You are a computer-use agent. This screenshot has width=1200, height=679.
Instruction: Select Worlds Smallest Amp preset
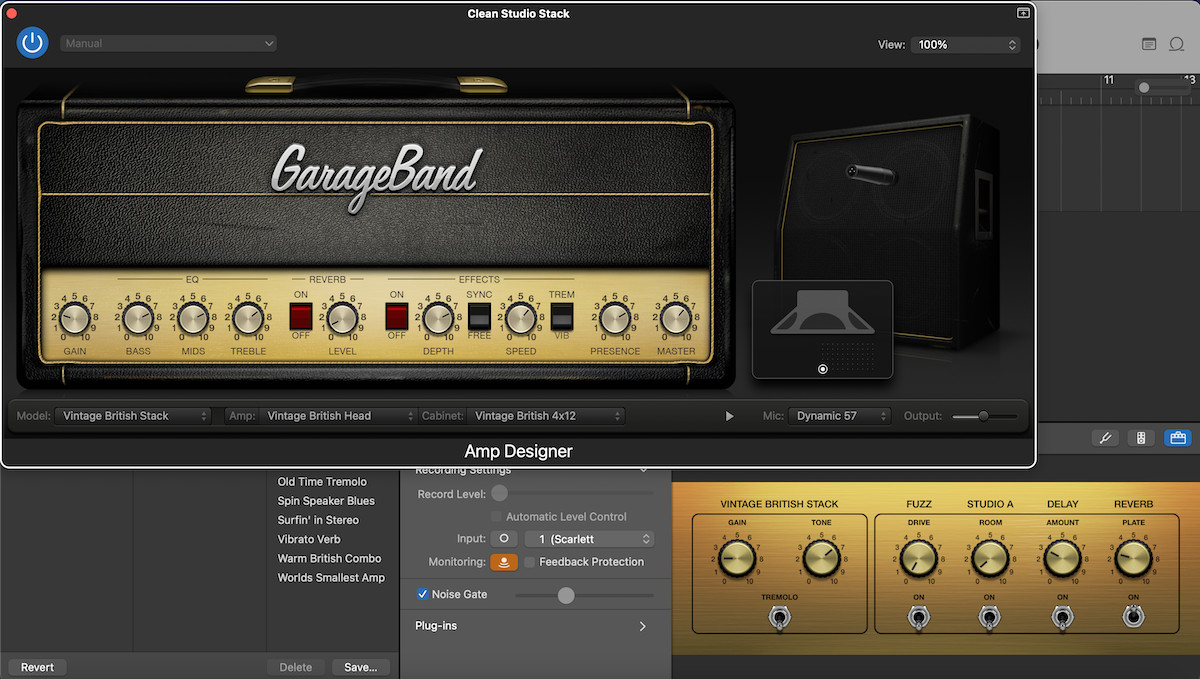(331, 577)
